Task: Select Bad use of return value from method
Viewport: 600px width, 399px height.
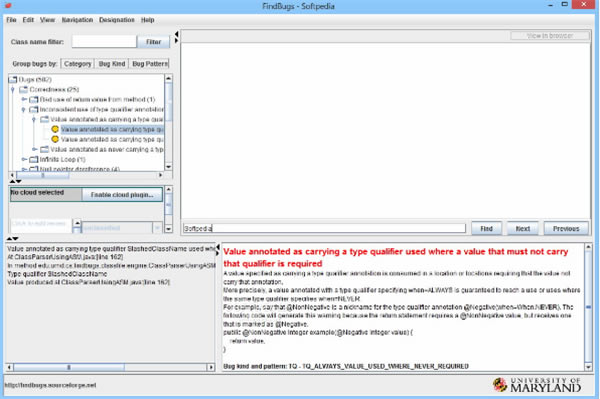Action: pyautogui.click(x=97, y=99)
